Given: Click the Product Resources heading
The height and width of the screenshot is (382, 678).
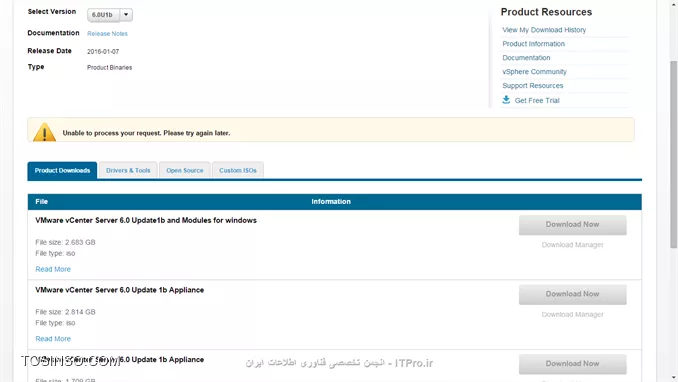Looking at the screenshot, I should click(546, 12).
